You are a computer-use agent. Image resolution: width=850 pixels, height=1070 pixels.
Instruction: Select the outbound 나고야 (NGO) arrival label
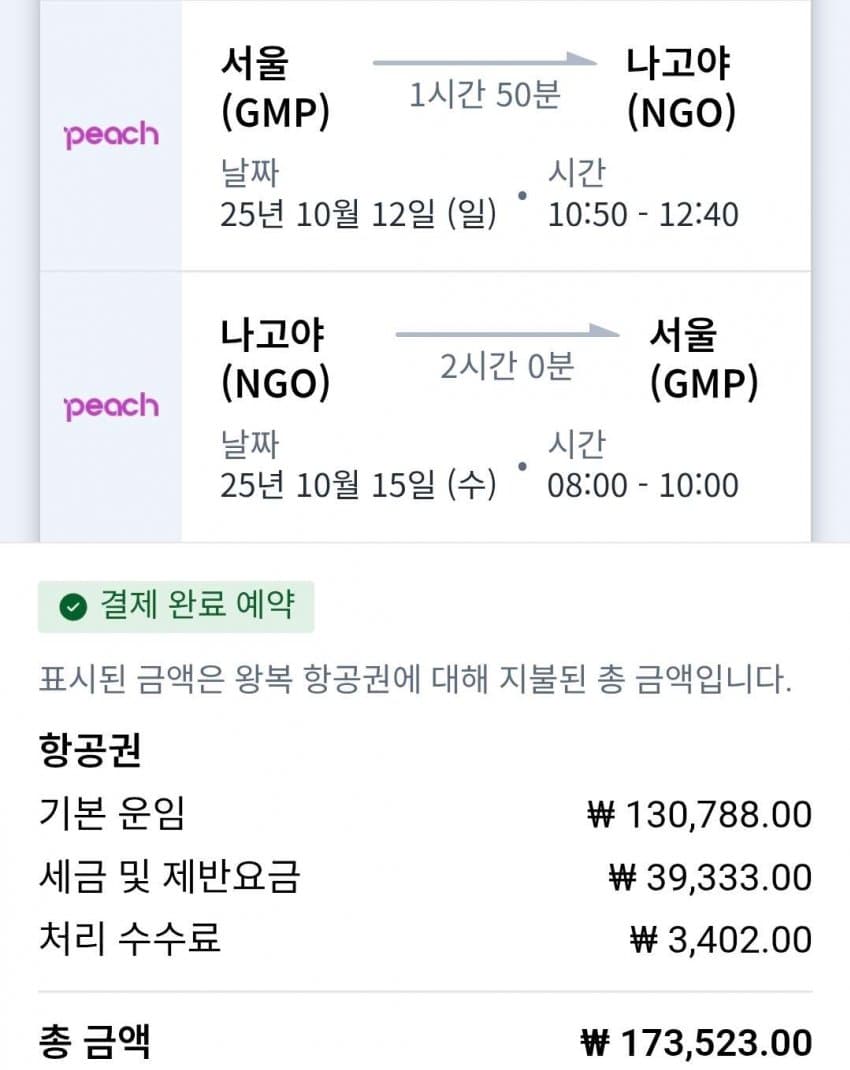coord(680,88)
